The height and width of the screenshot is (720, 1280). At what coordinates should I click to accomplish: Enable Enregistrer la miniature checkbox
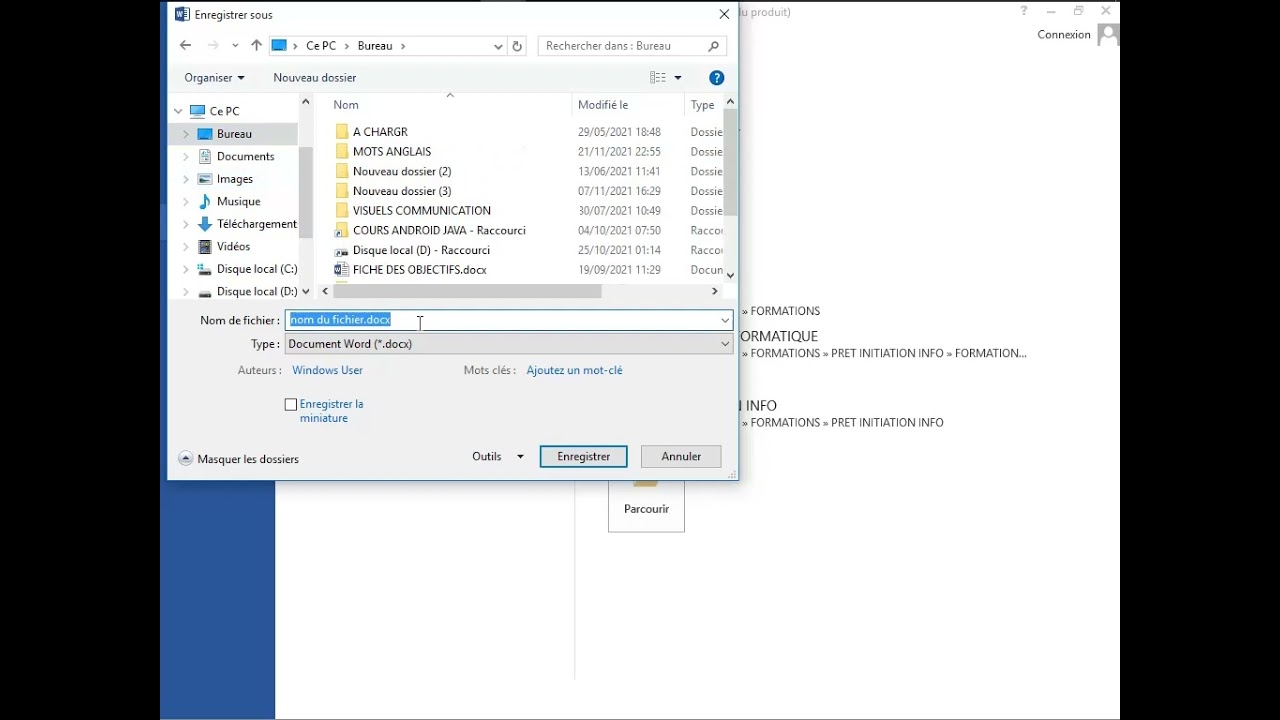291,405
